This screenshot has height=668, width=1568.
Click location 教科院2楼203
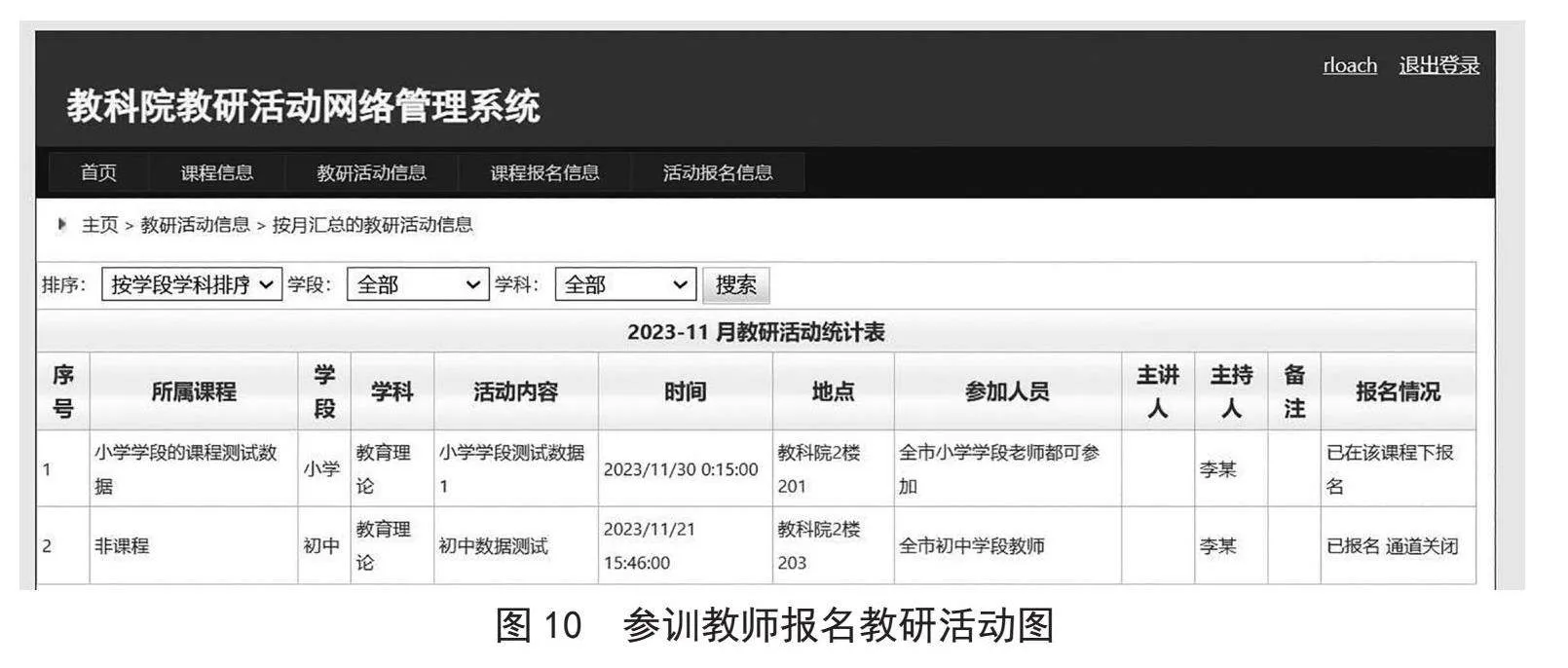(x=834, y=545)
